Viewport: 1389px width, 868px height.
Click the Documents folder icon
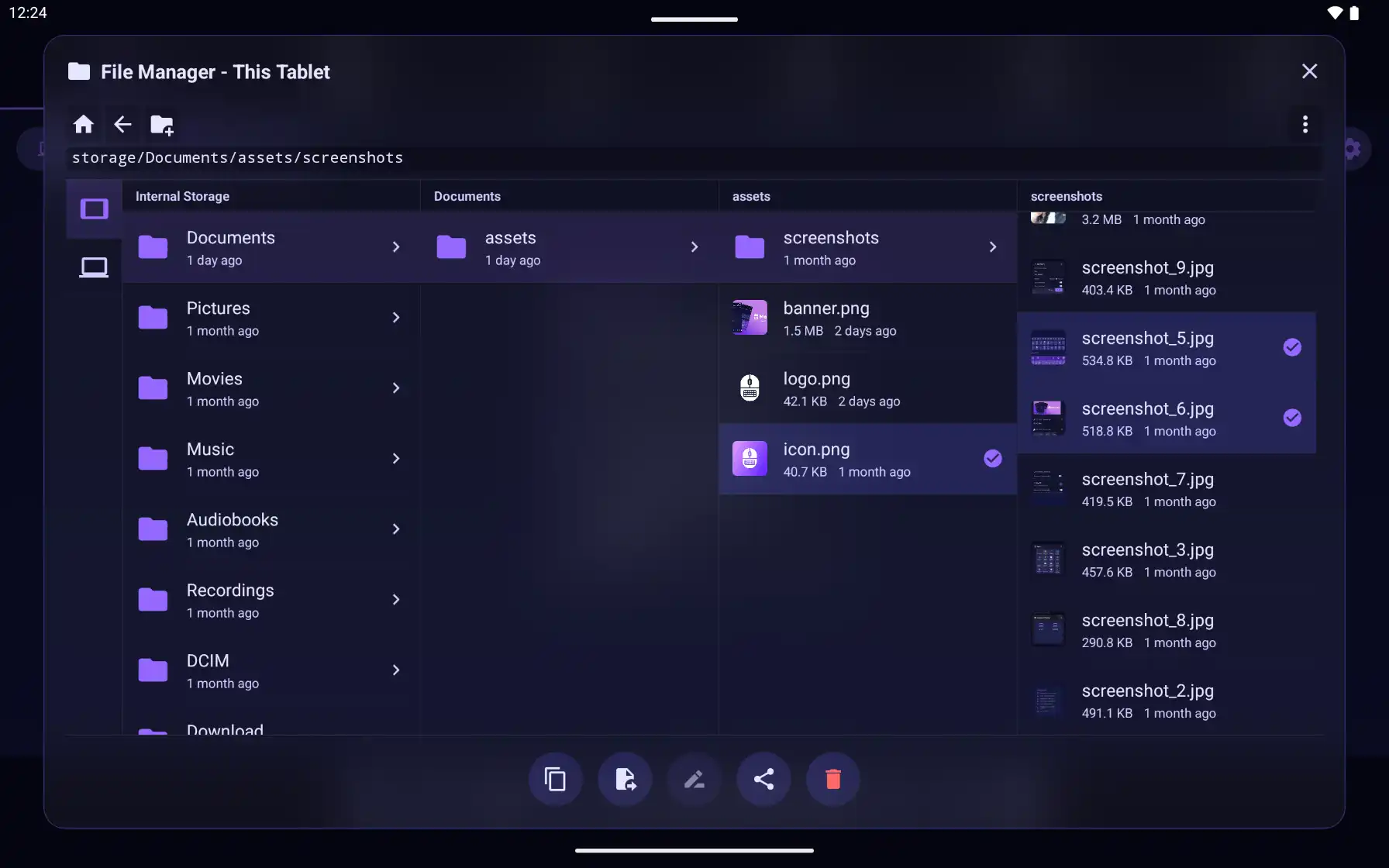point(153,247)
